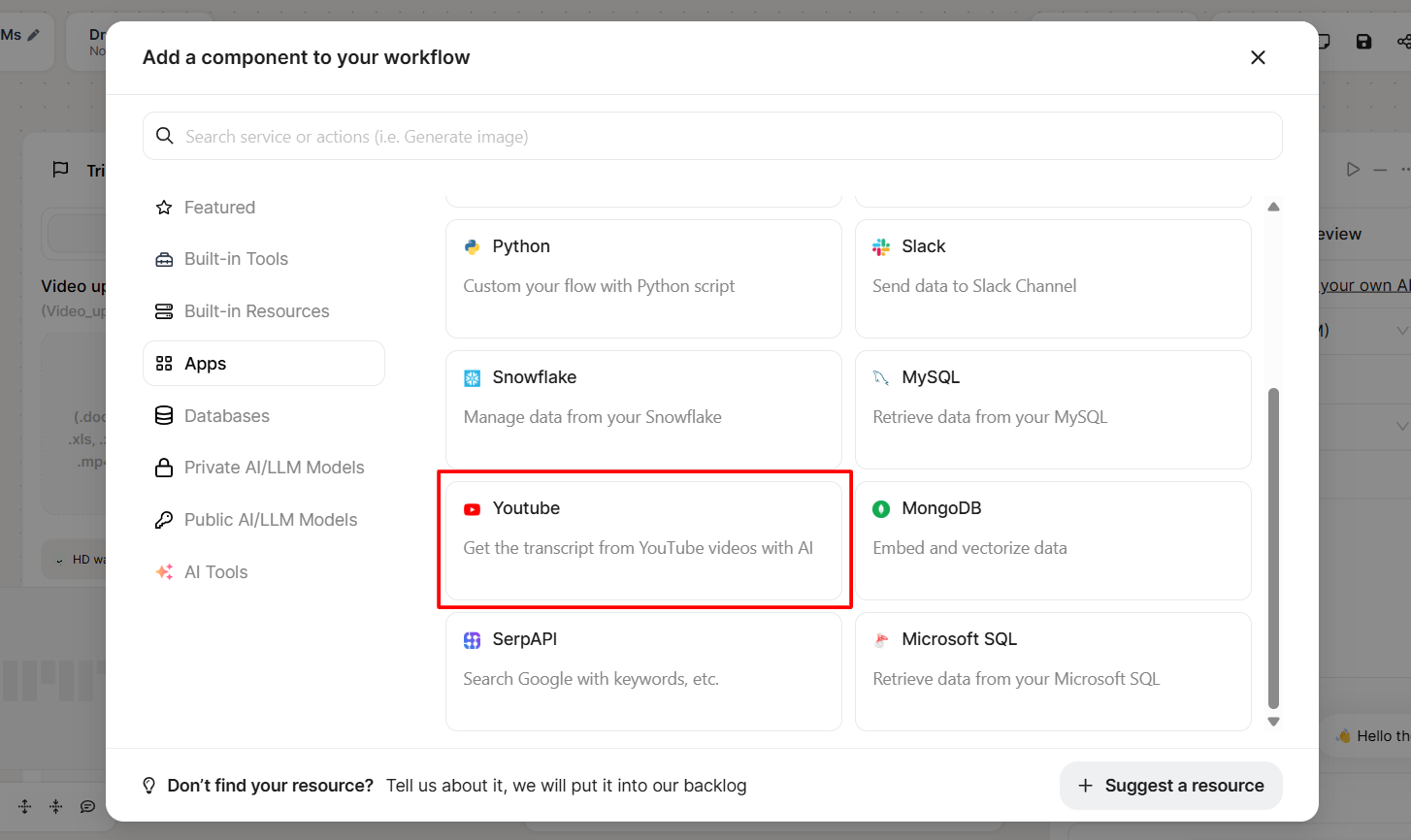The height and width of the screenshot is (840, 1411).
Task: Select the Databases category
Action: tap(226, 416)
